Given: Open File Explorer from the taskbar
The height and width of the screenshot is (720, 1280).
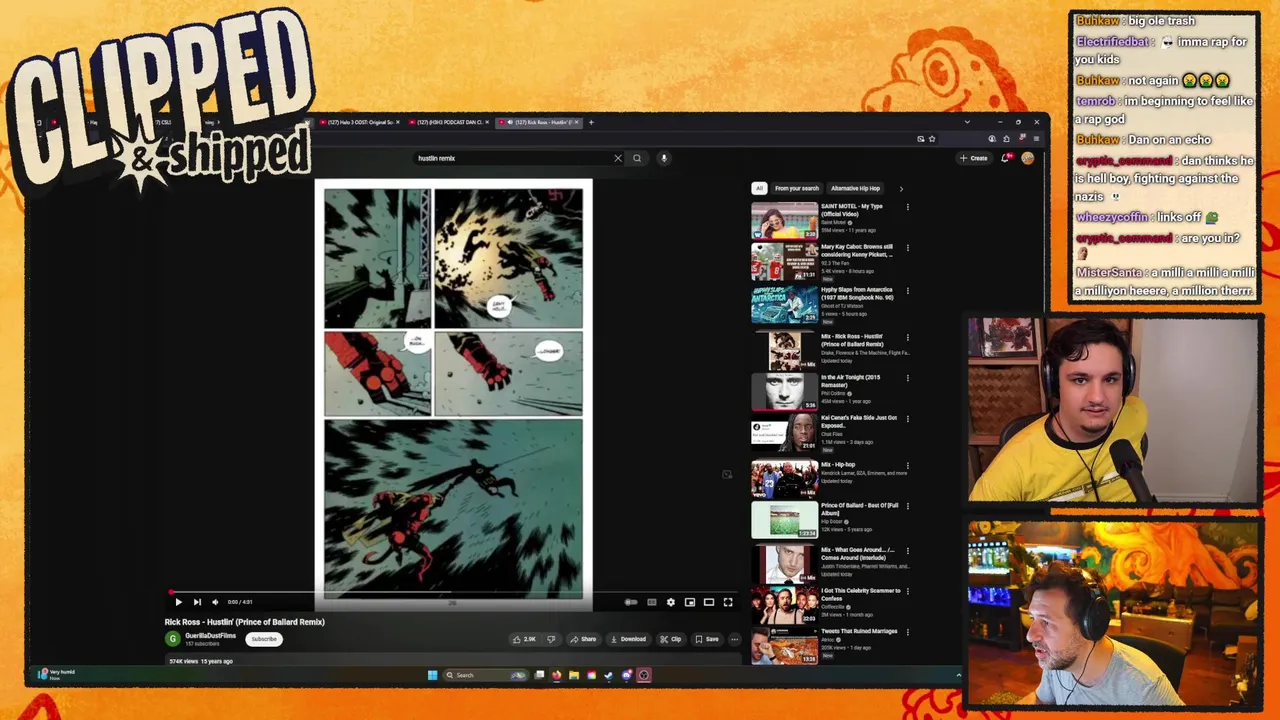Looking at the screenshot, I should point(574,675).
